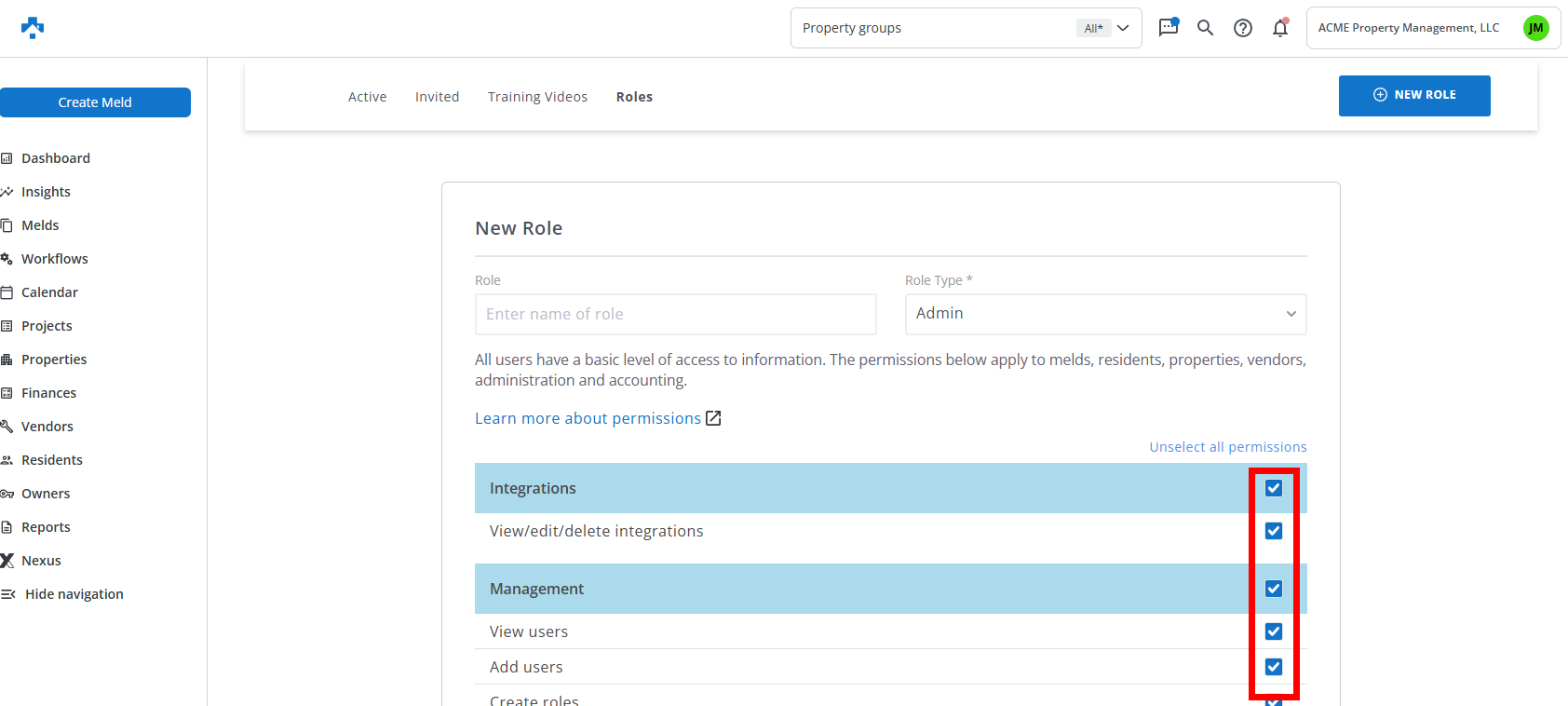Toggle the View users checkbox
This screenshot has width=1568, height=706.
pyautogui.click(x=1273, y=631)
